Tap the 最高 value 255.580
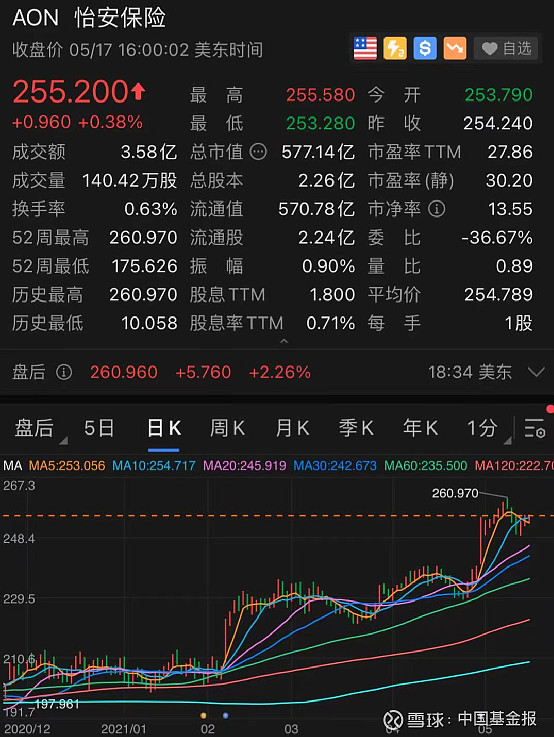The height and width of the screenshot is (737, 554). coord(320,95)
